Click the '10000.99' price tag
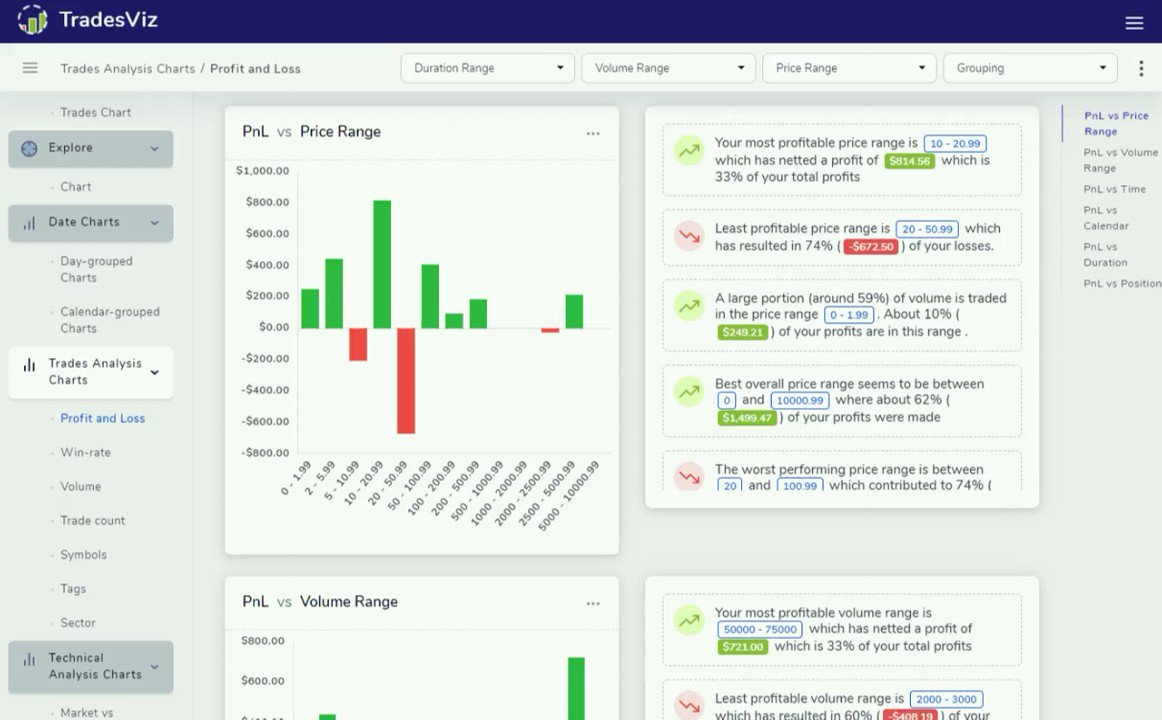Image resolution: width=1162 pixels, height=720 pixels. (800, 401)
